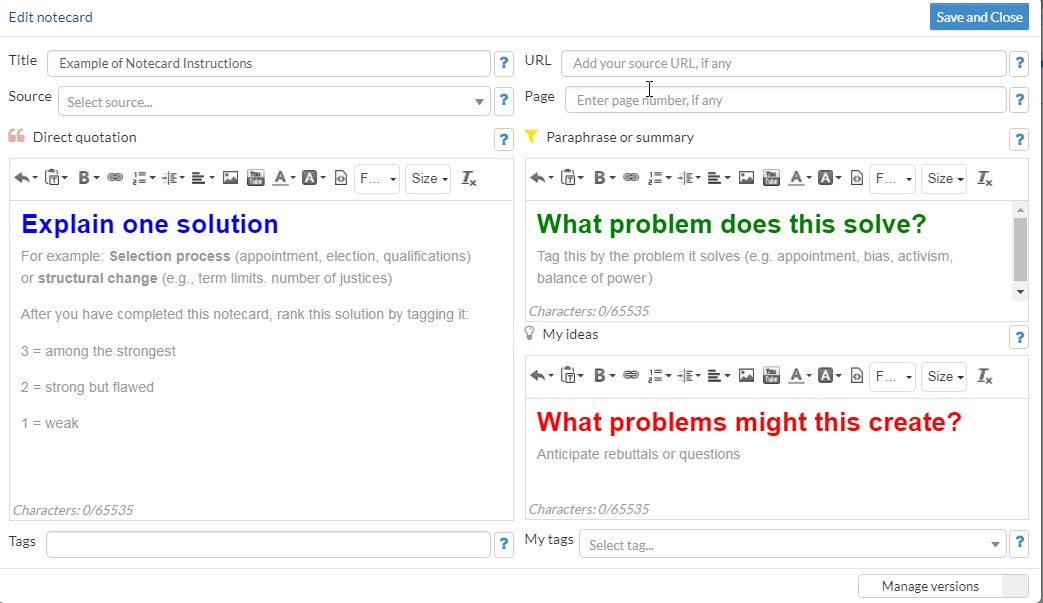Viewport: 1043px width, 603px height.
Task: Open the font color picker in the Paraphrase editor
Action: (798, 178)
